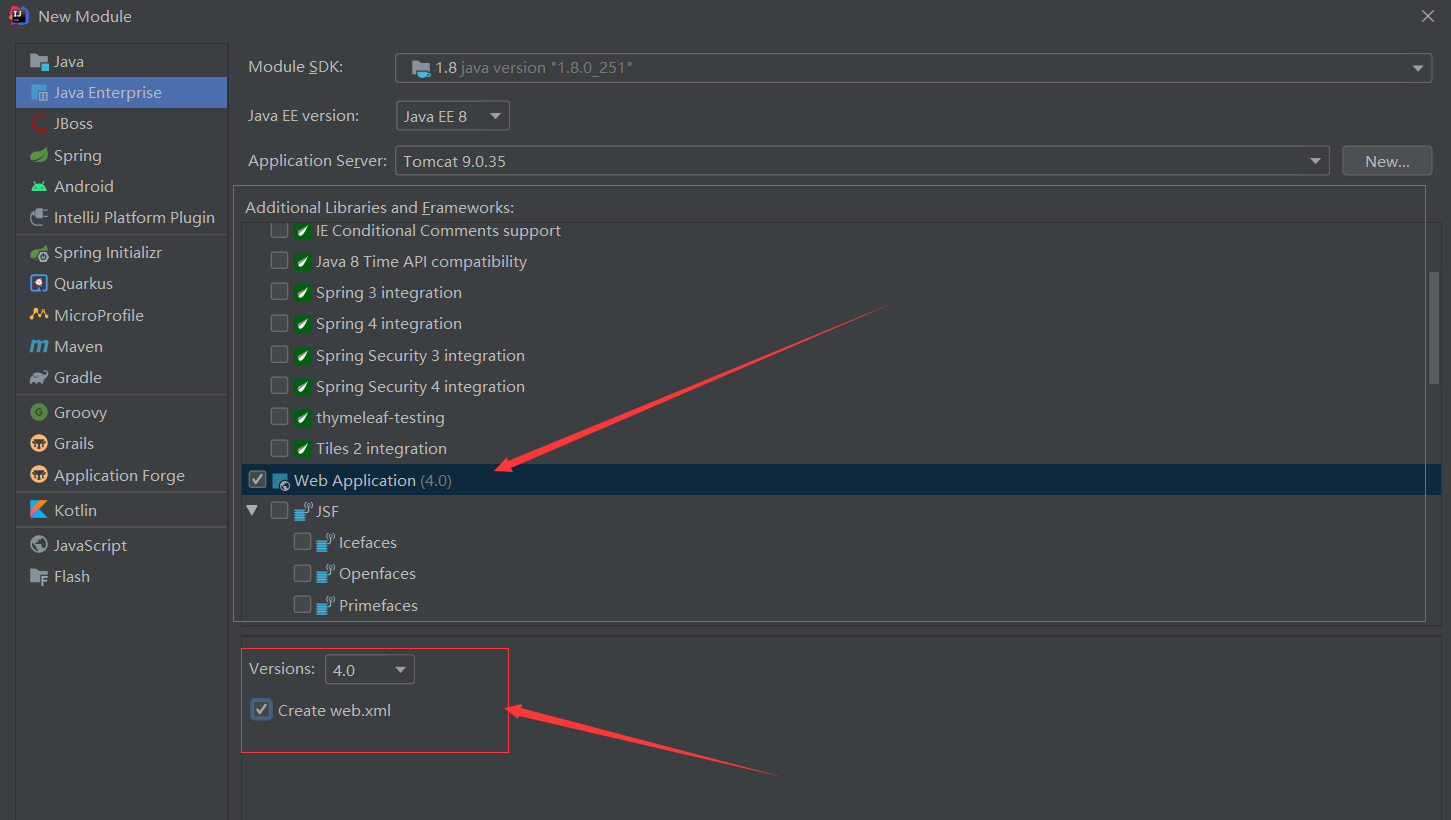Check the JSF framework checkbox
The image size is (1451, 820).
279,511
